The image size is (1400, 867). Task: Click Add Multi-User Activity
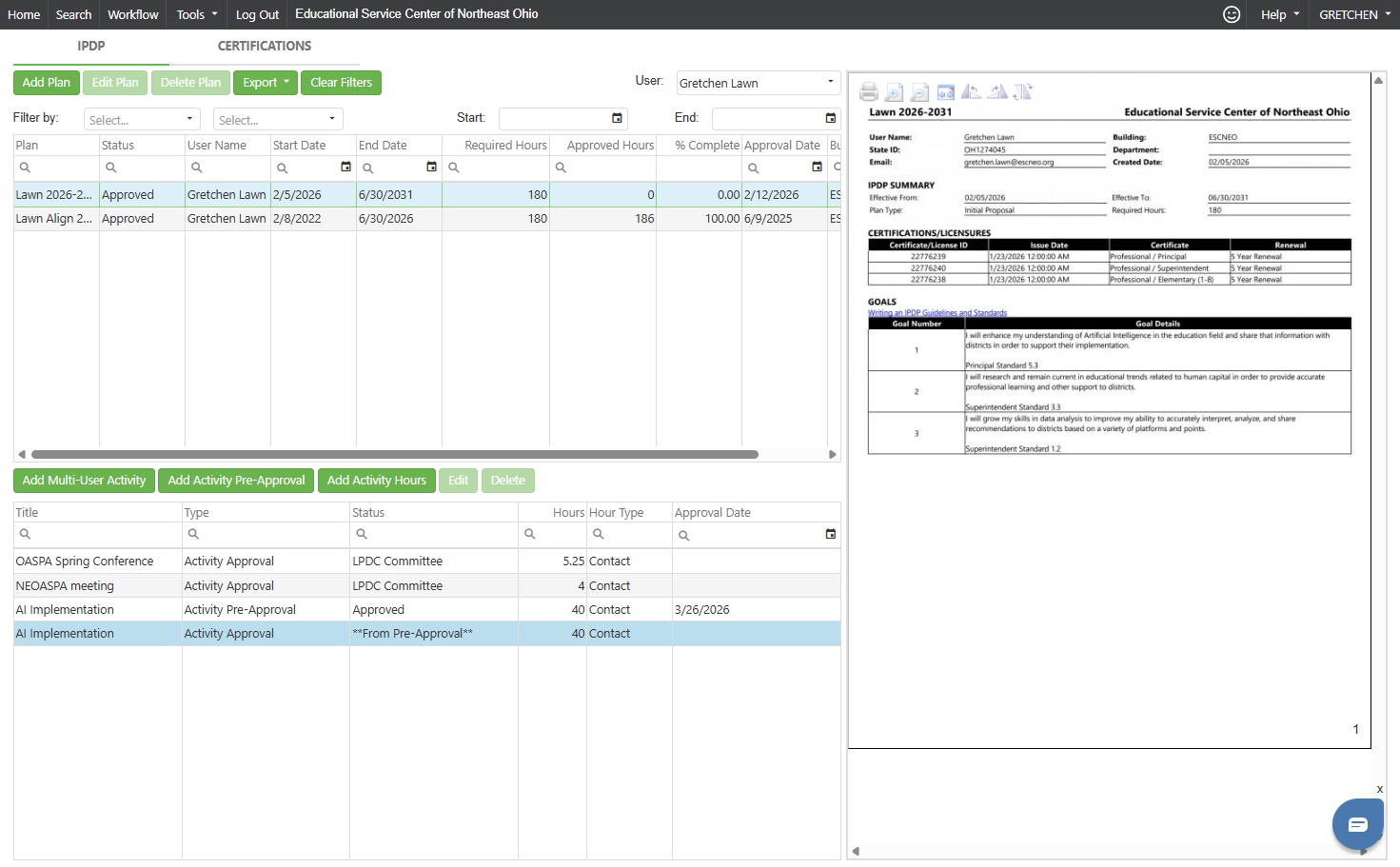coord(84,481)
